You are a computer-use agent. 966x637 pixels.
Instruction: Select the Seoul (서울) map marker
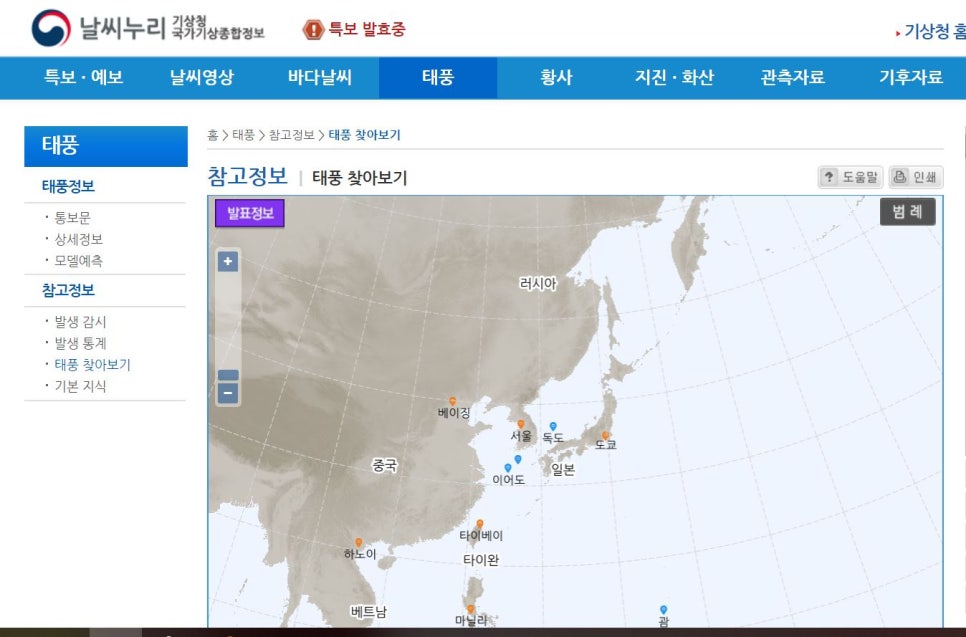[520, 425]
